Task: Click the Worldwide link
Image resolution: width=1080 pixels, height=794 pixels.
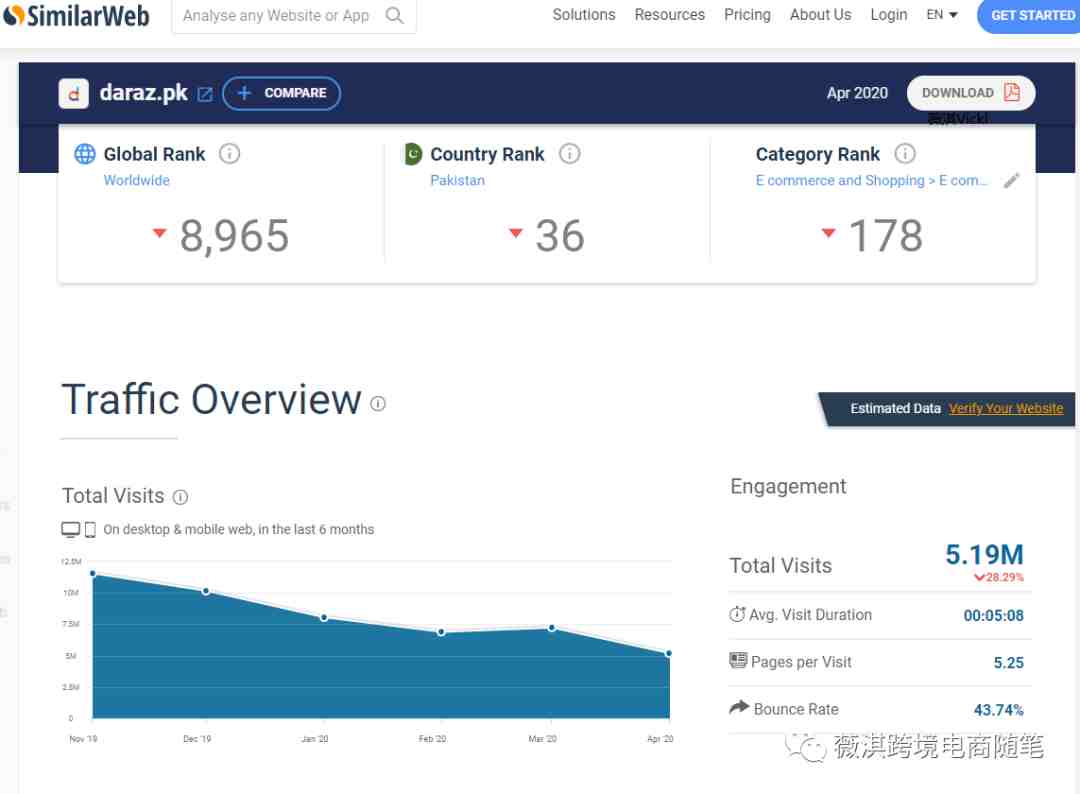Action: [136, 180]
